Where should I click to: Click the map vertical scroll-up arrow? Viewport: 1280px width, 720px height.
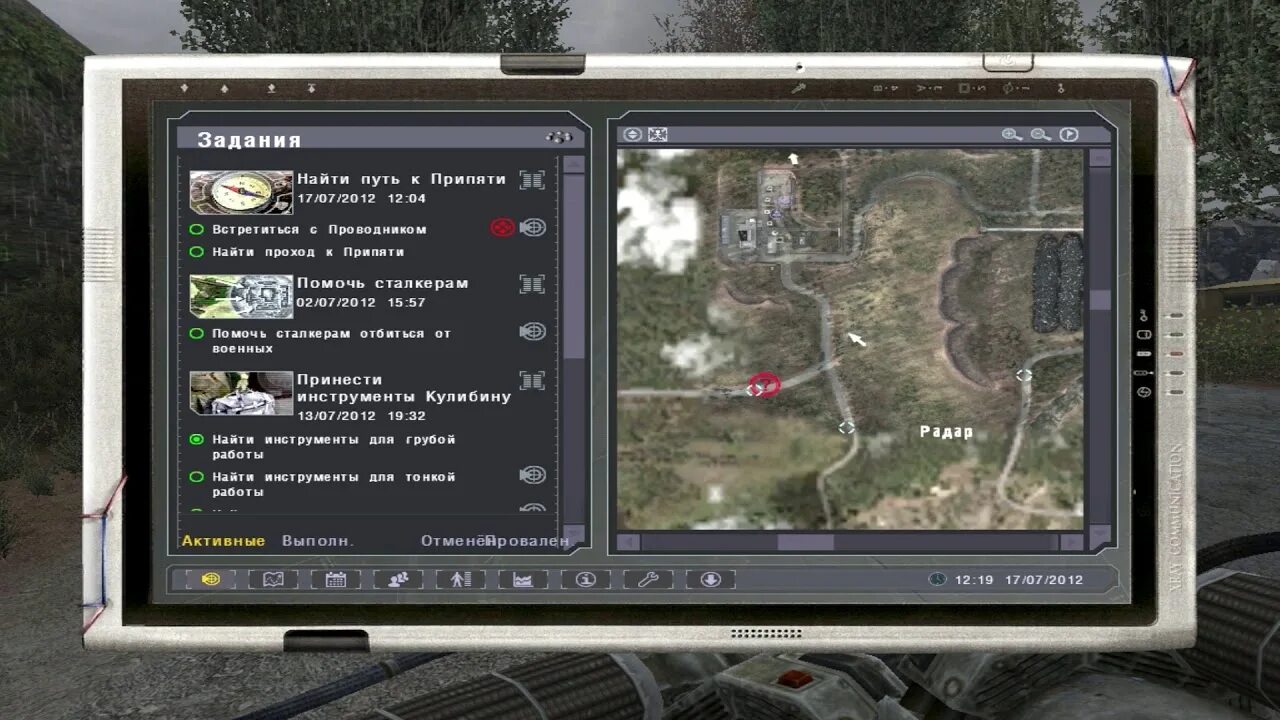tap(1099, 158)
